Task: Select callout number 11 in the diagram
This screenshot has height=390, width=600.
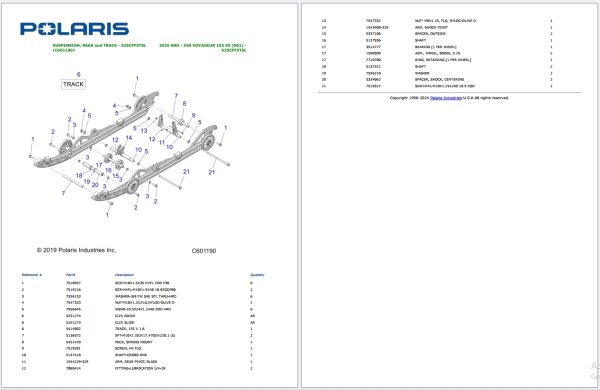Action: point(162,142)
